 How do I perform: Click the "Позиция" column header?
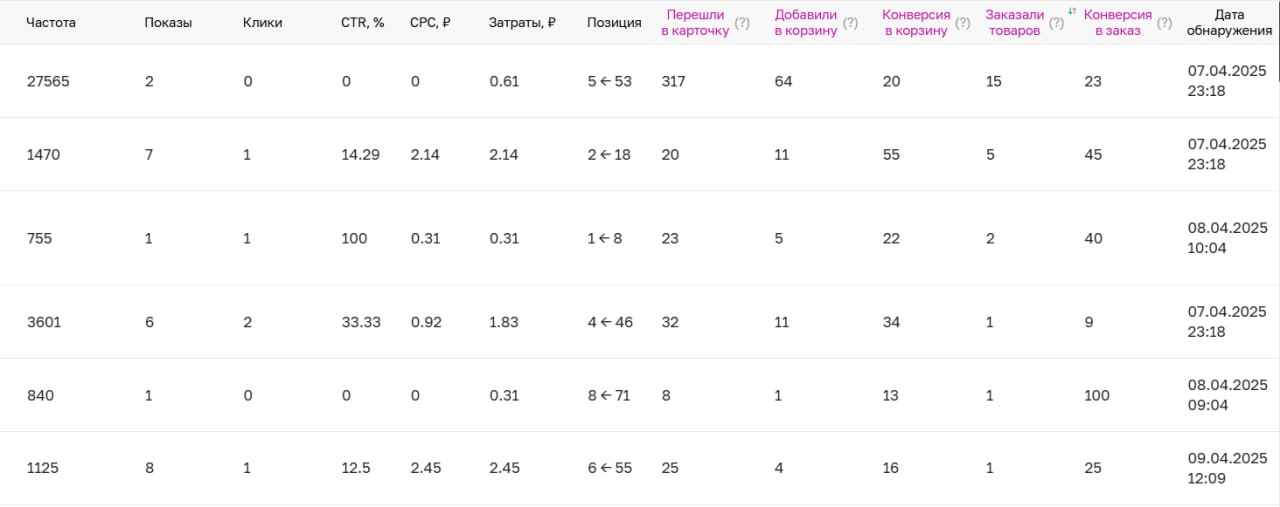614,23
